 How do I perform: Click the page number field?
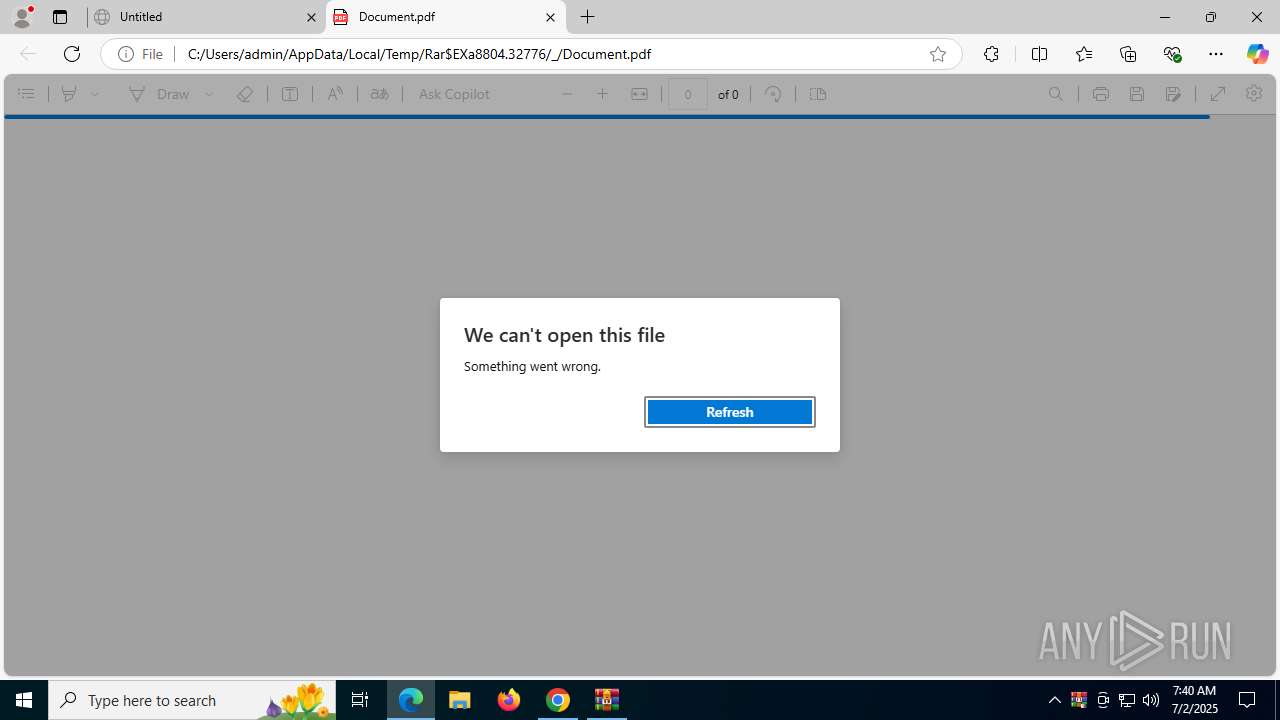[x=687, y=94]
